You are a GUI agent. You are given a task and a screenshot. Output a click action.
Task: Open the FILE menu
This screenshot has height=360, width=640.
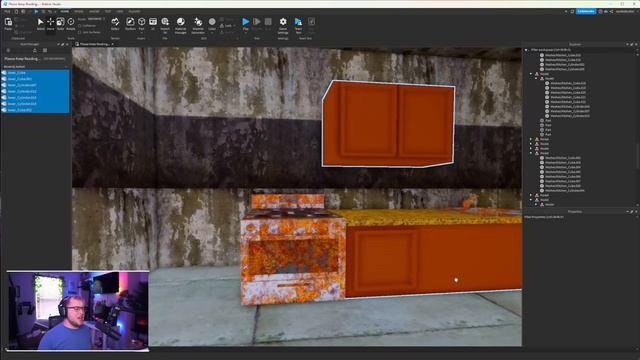(7, 11)
